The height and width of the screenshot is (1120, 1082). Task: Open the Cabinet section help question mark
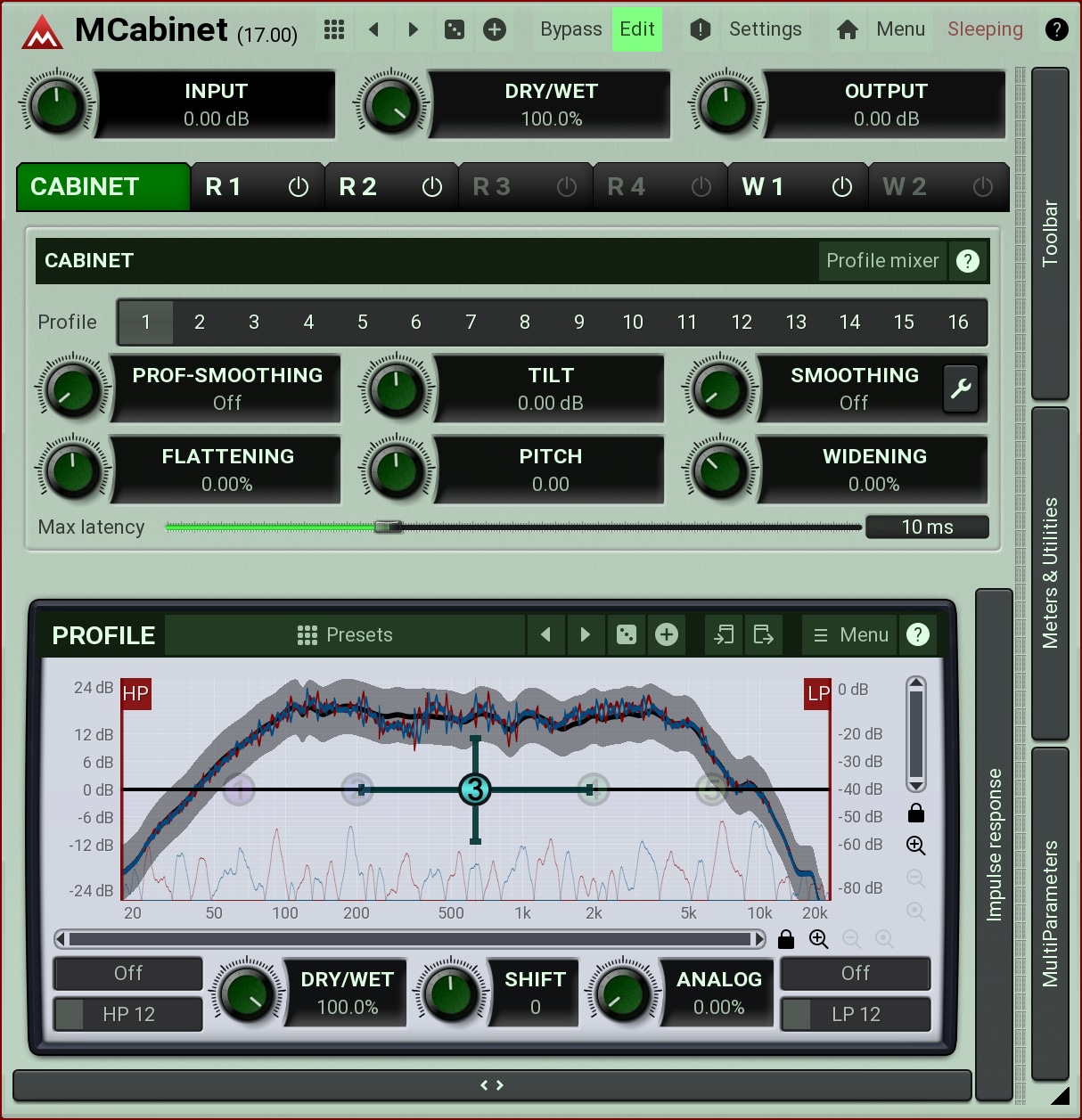[x=968, y=261]
